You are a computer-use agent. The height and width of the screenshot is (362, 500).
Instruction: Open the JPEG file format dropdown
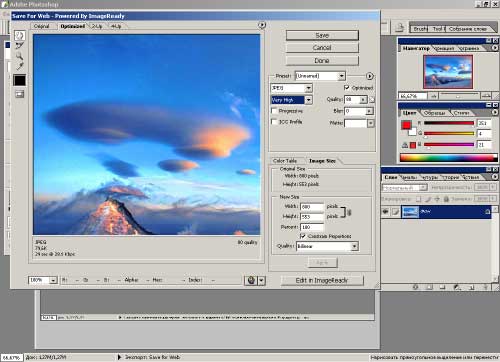pyautogui.click(x=308, y=88)
